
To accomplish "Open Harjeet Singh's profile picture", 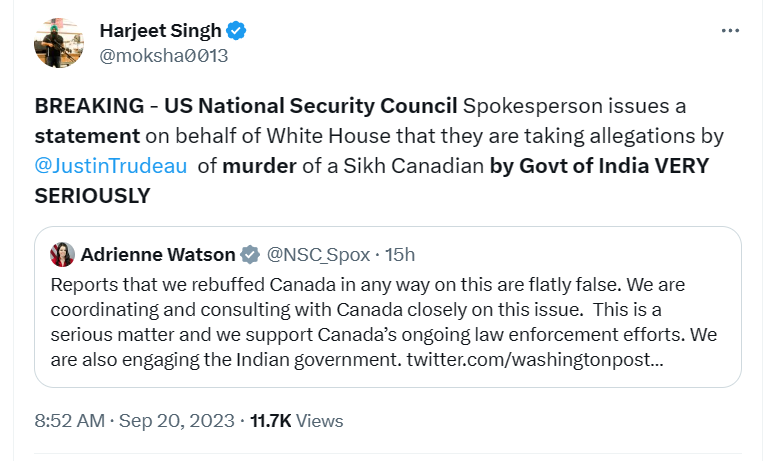I will 59,43.
